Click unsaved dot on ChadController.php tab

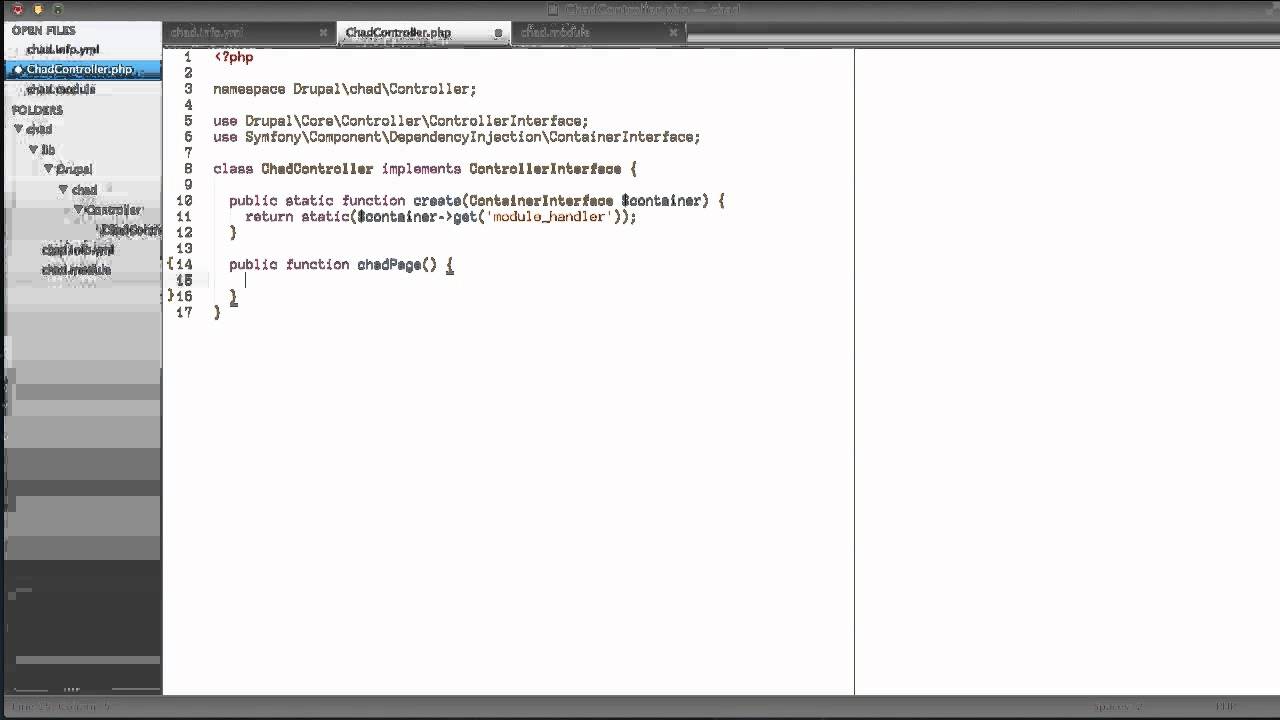click(498, 33)
